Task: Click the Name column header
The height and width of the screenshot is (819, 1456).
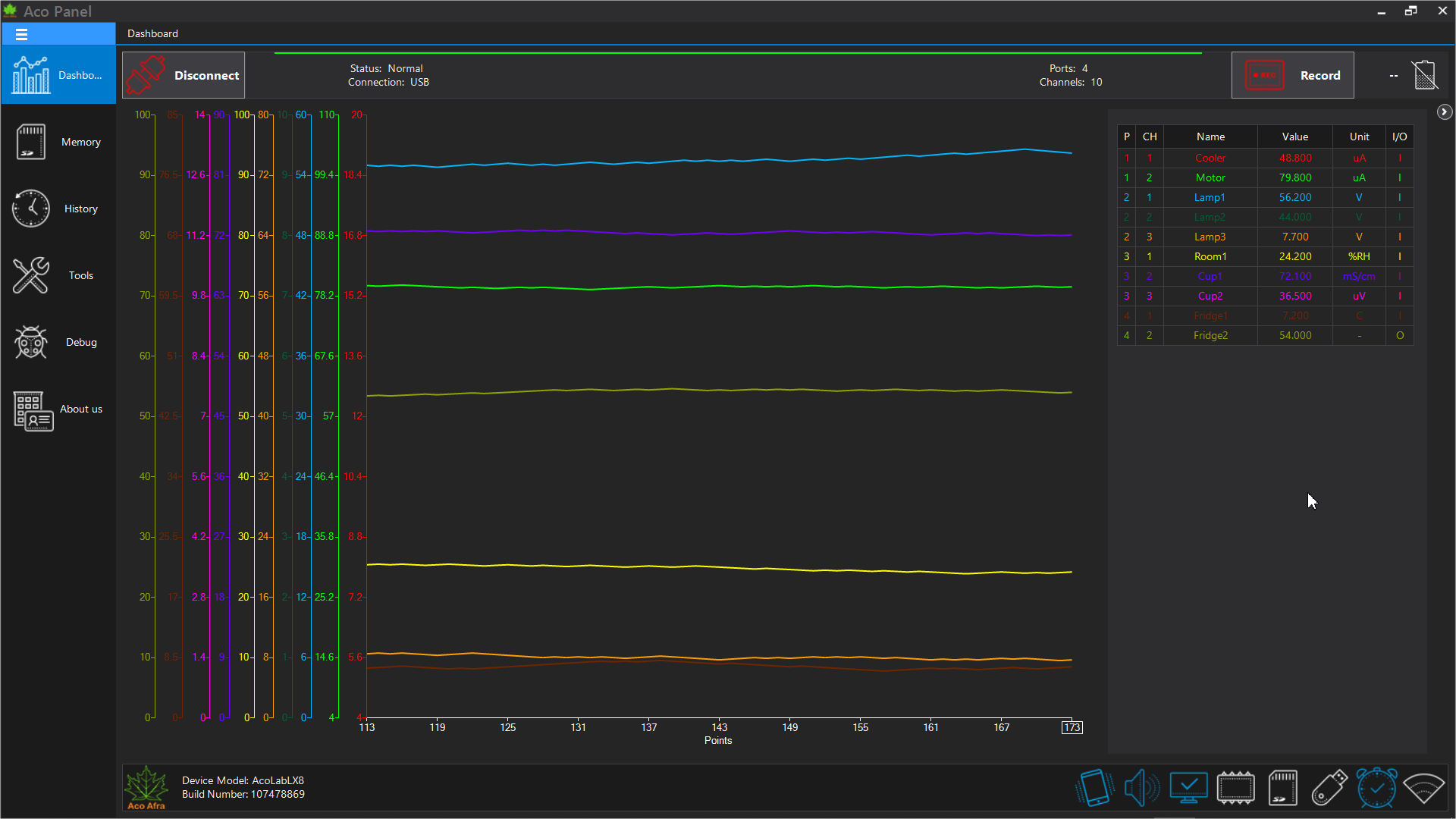Action: [x=1210, y=136]
